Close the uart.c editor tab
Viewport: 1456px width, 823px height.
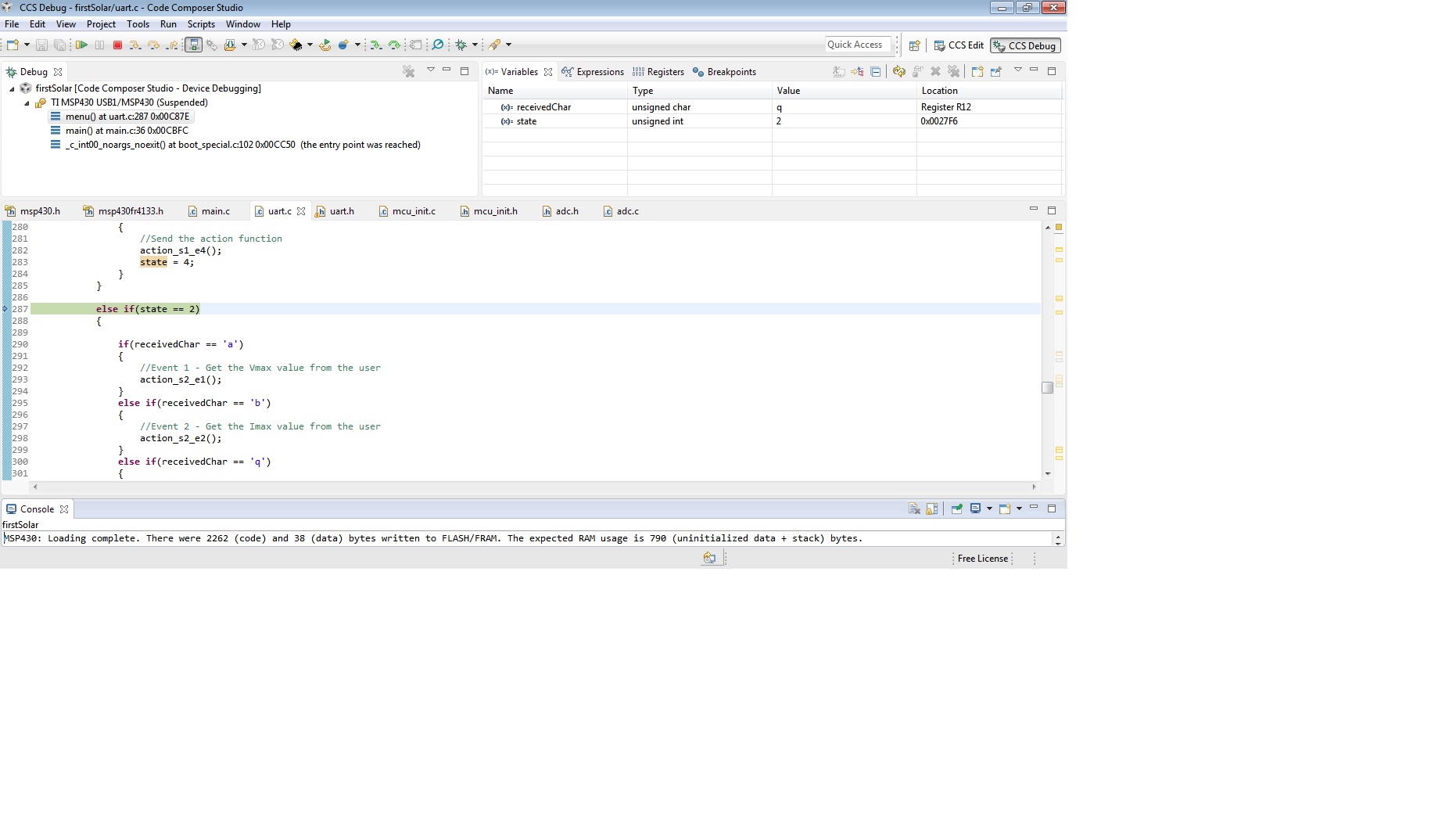301,211
